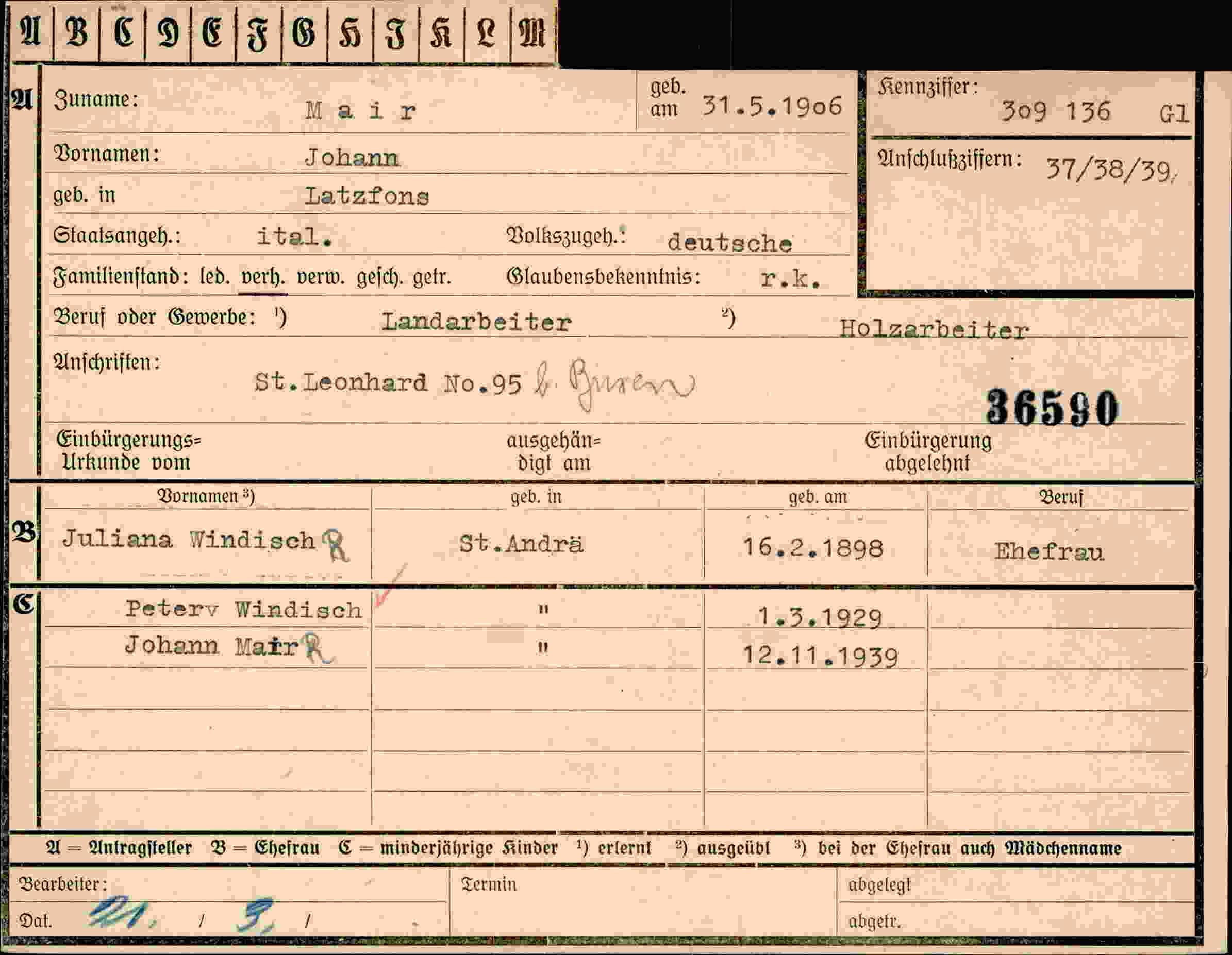Click the stamped number '36590'
Screen dimensions: 1232x955
pyautogui.click(x=1052, y=408)
